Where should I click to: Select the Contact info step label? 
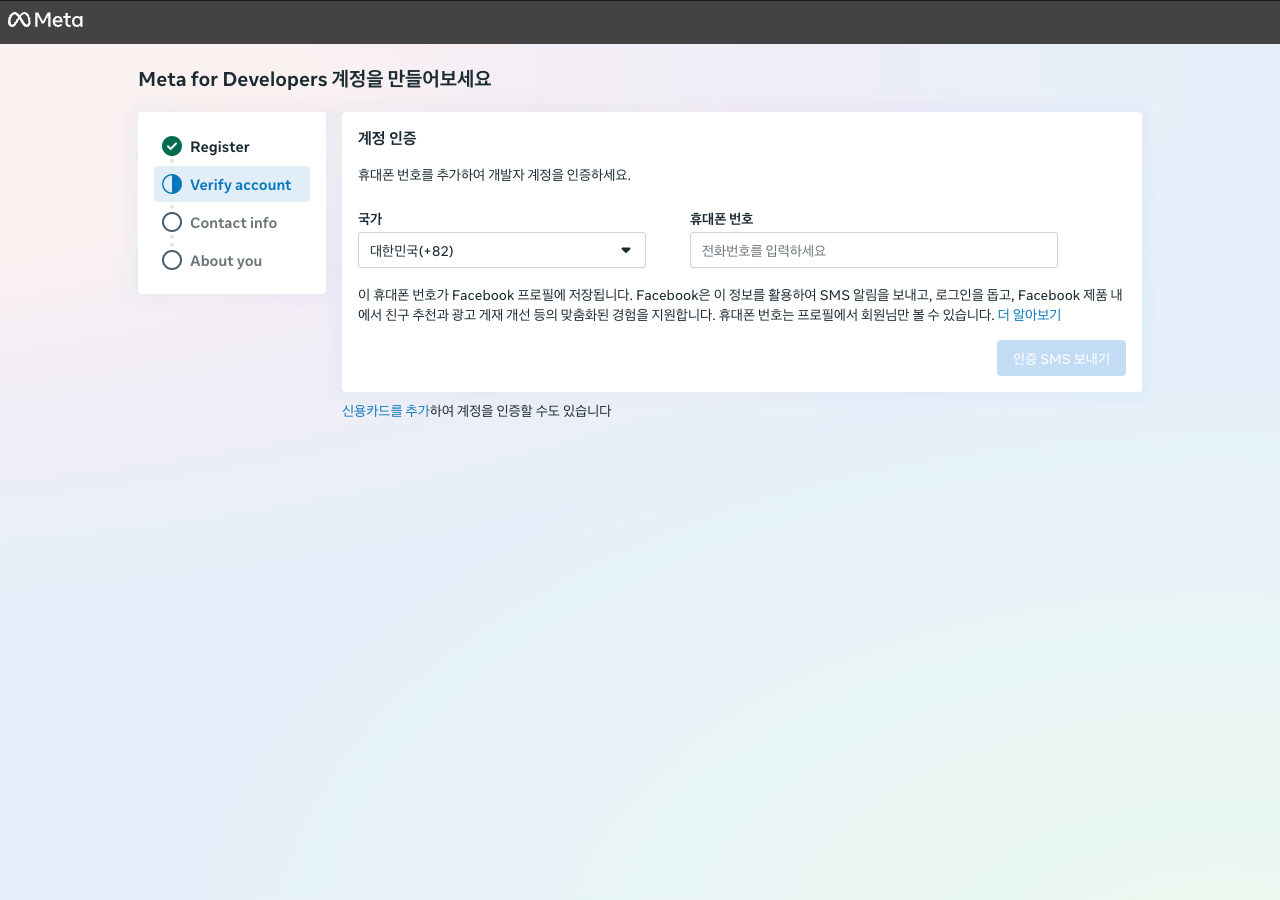coord(234,223)
